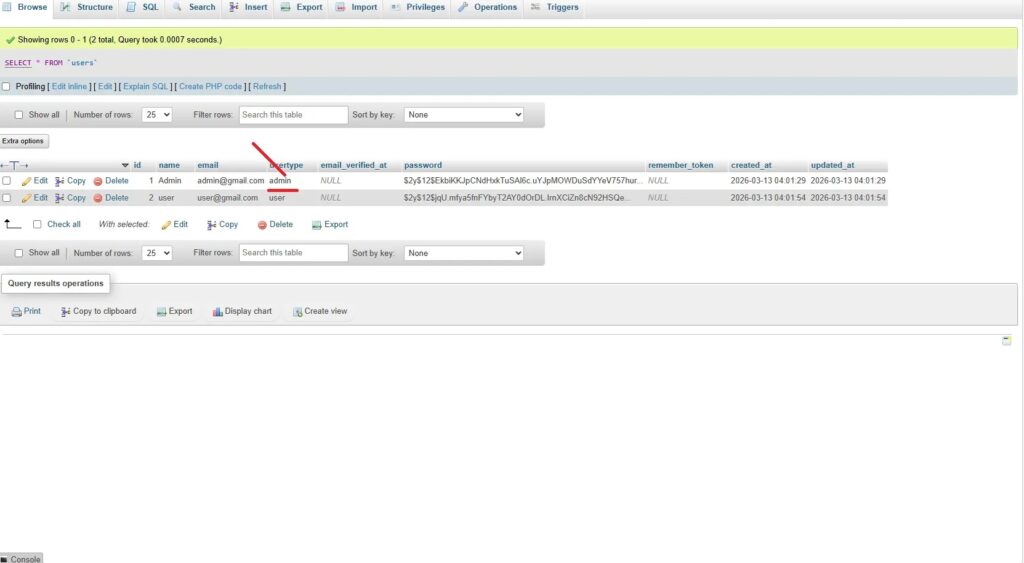Click the Copy icon for user row
Screen dimensions: 1024x563
coord(60,198)
